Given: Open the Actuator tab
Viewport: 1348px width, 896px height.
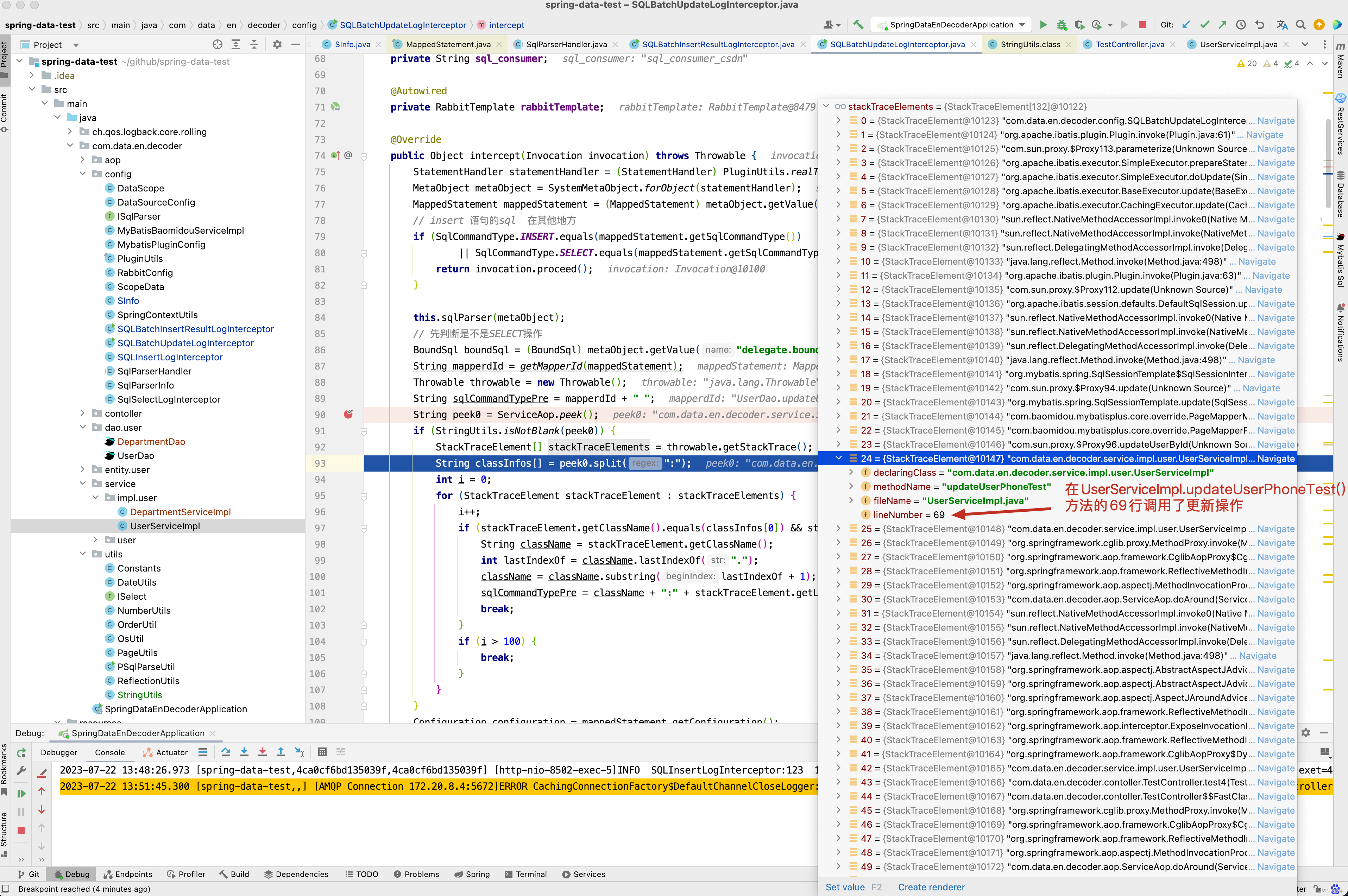Looking at the screenshot, I should click(x=165, y=752).
